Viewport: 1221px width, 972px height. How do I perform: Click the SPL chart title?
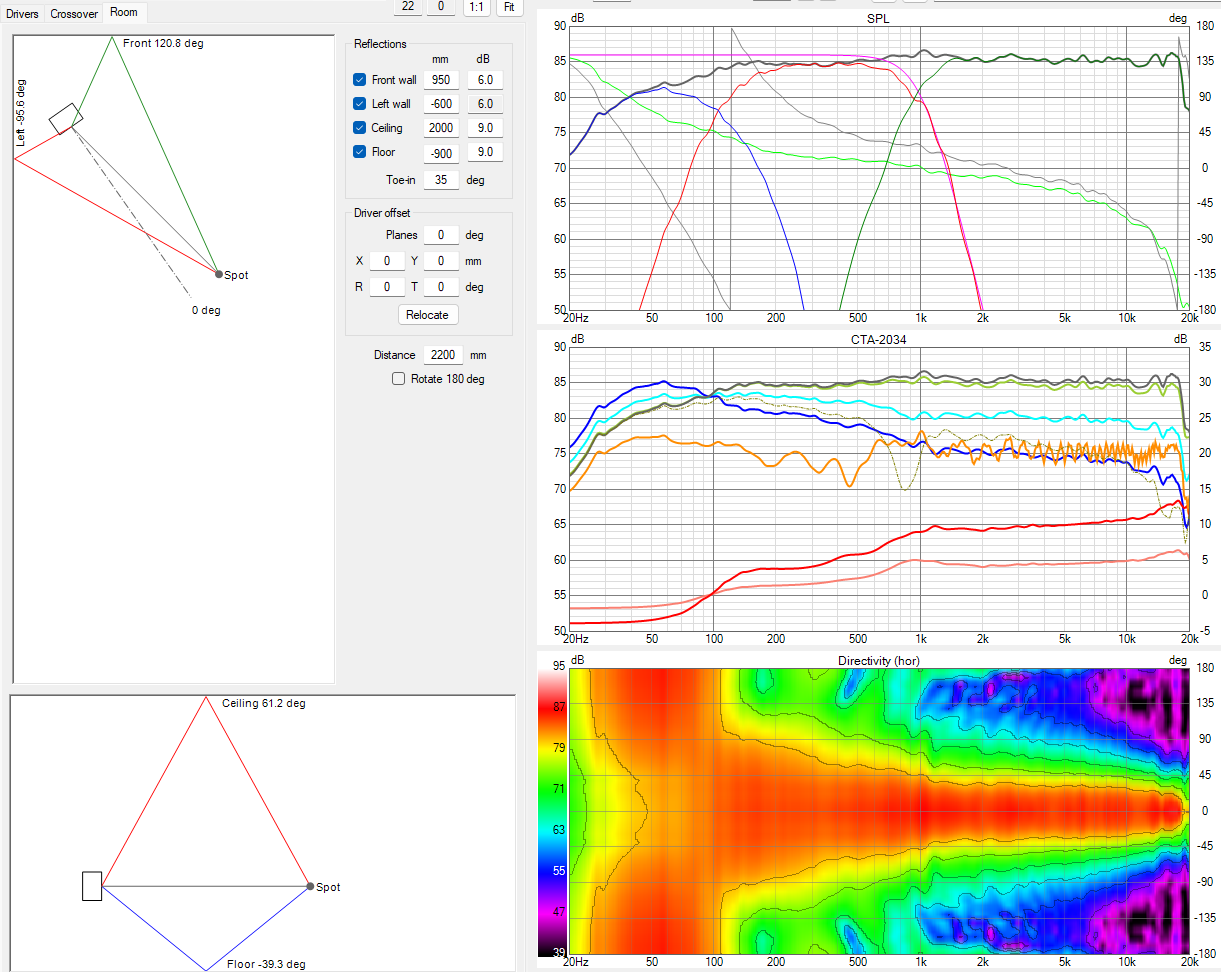pyautogui.click(x=879, y=19)
